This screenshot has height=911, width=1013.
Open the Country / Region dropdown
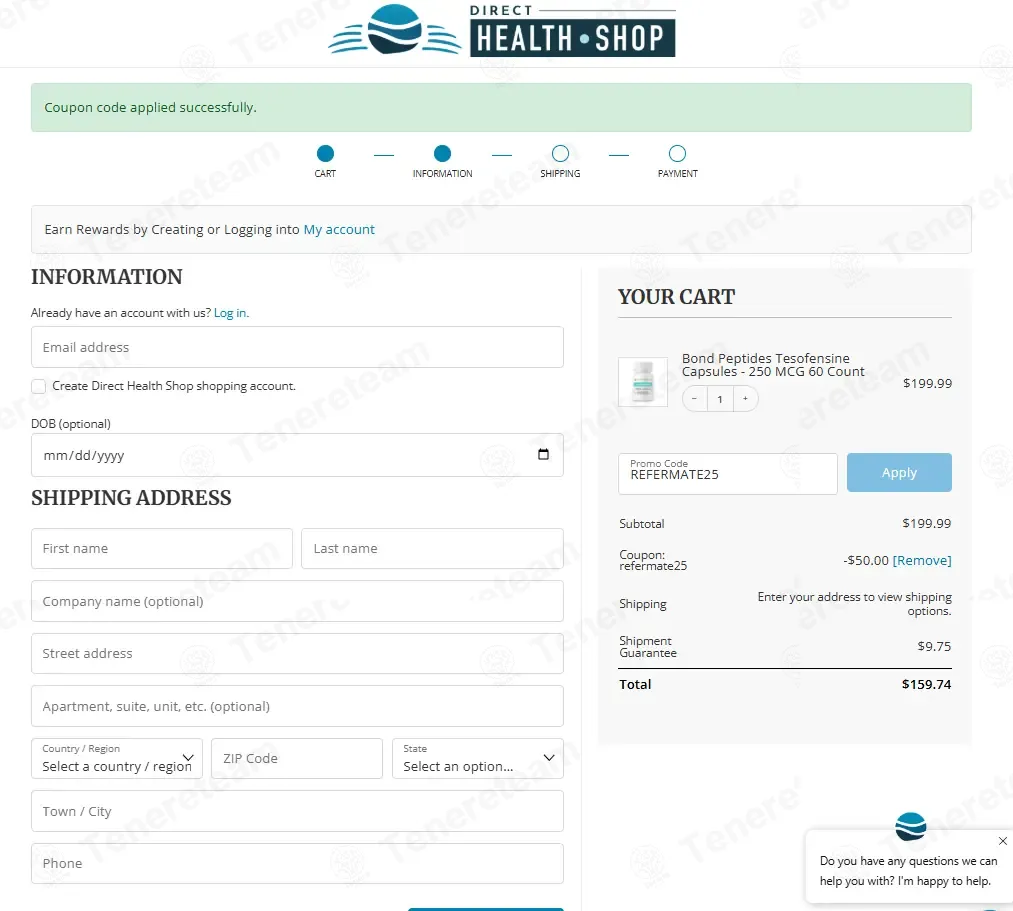[117, 759]
